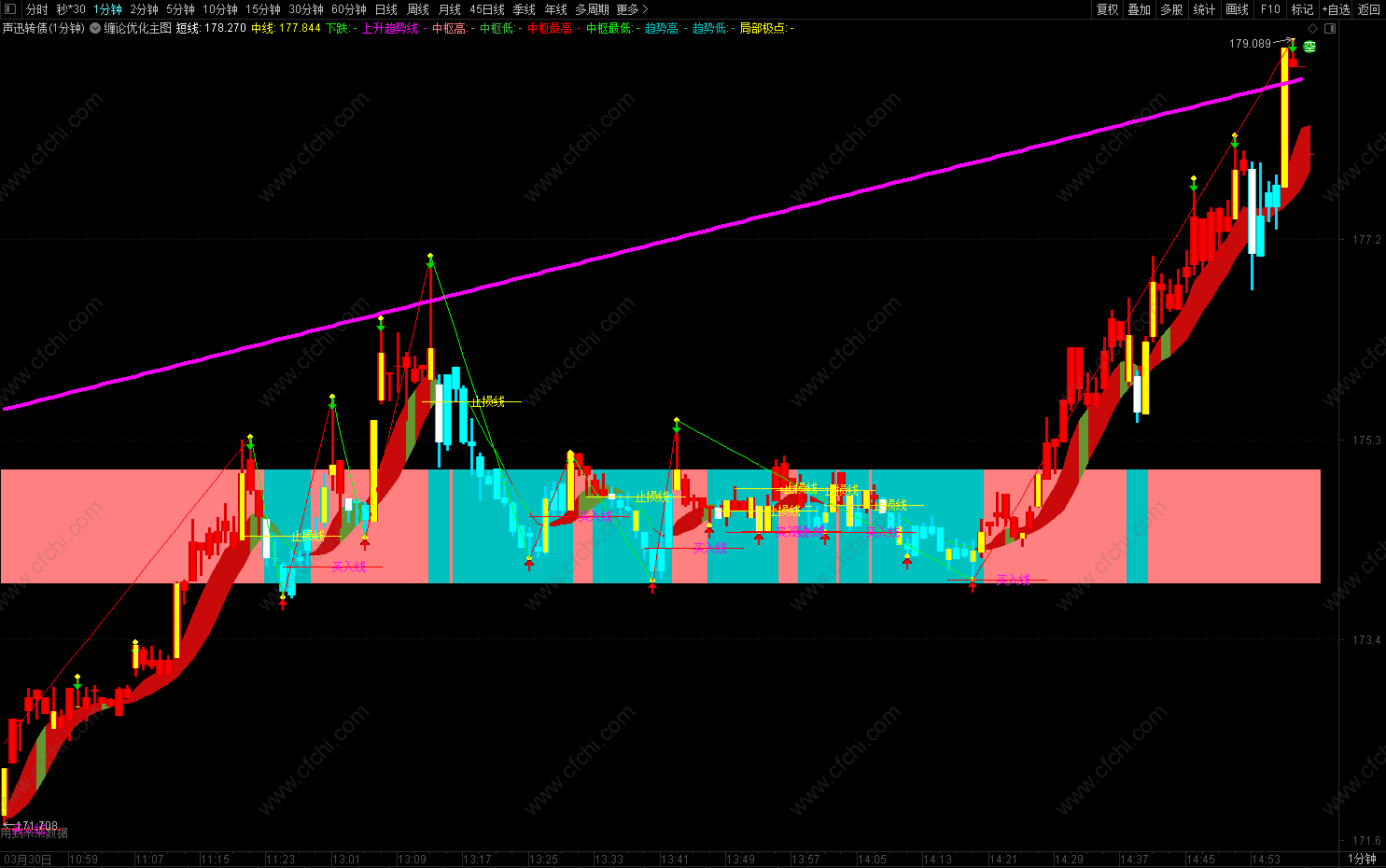Click the green 空 signal badge
1386x868 pixels.
[x=1309, y=47]
